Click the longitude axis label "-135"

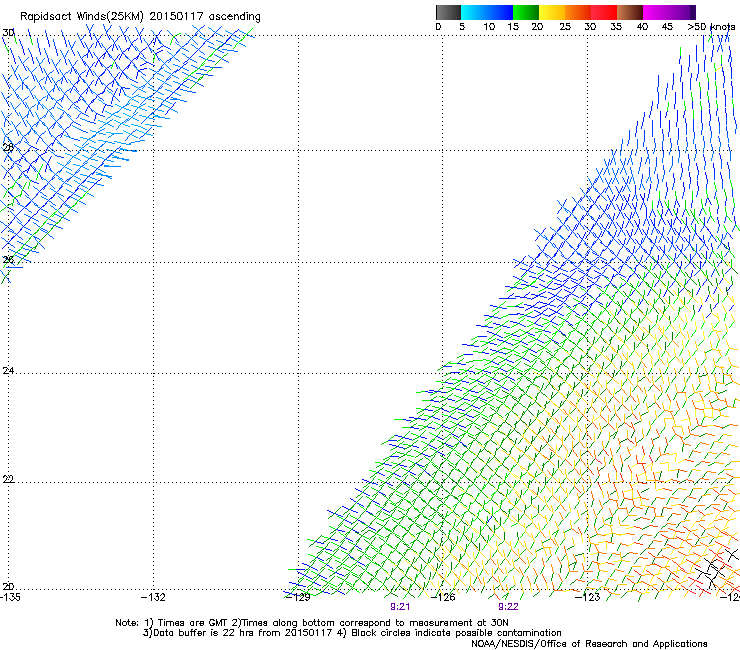click(x=10, y=597)
